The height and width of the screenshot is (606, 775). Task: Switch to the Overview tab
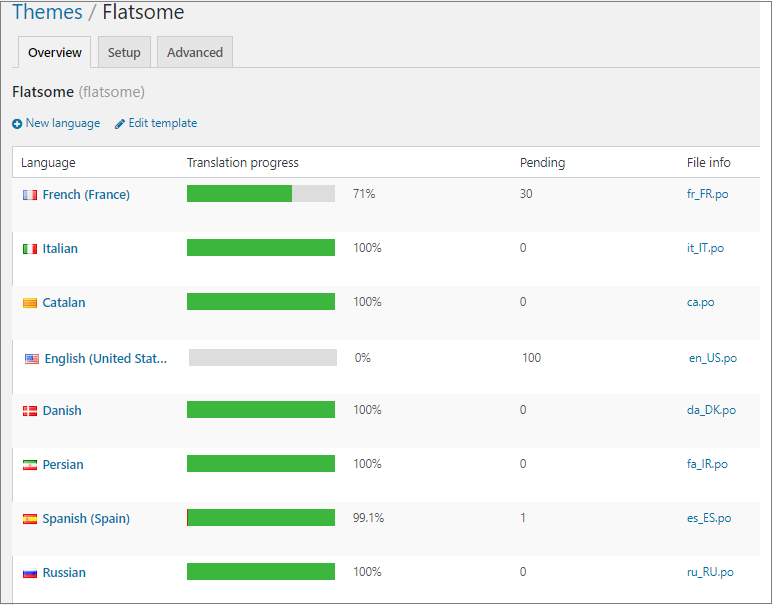pyautogui.click(x=54, y=52)
